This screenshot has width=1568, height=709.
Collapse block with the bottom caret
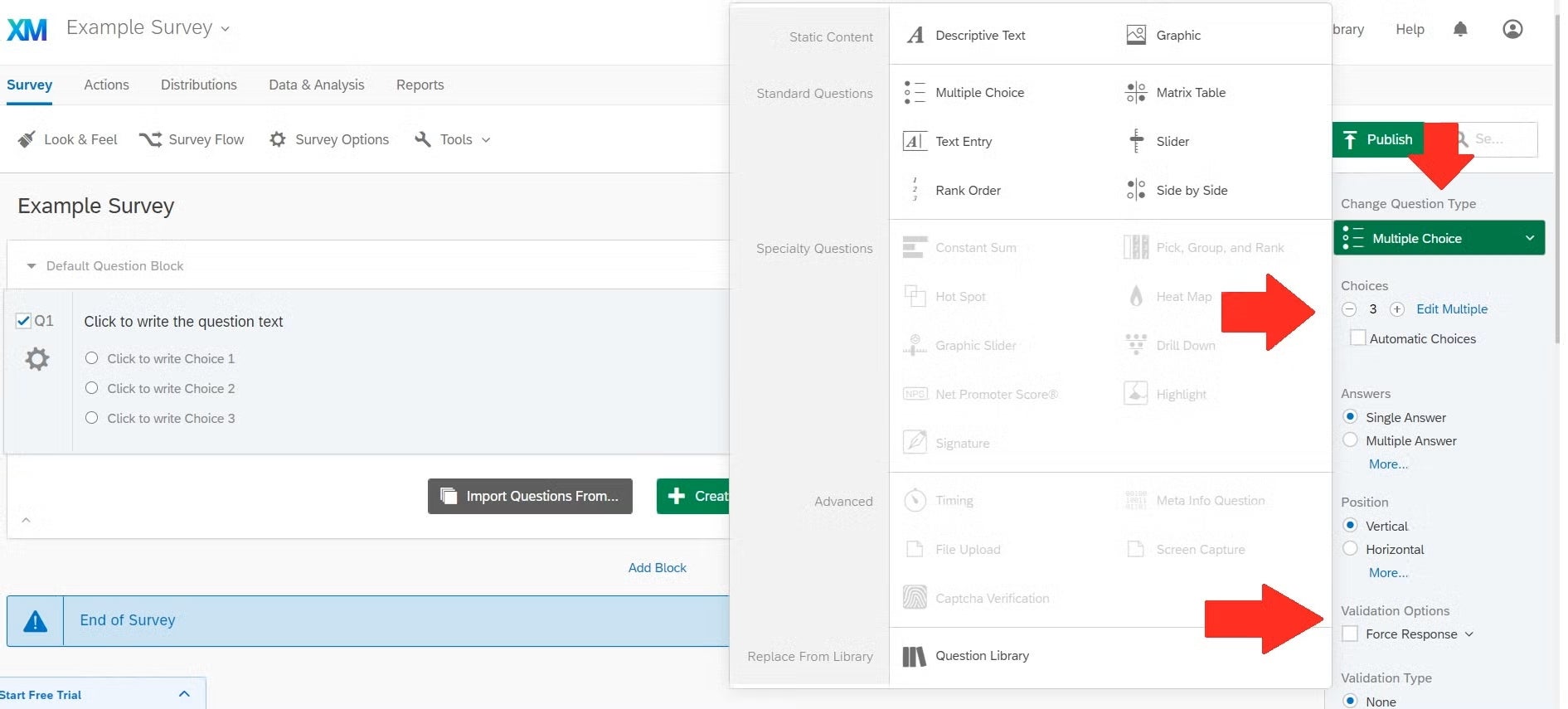pos(26,520)
